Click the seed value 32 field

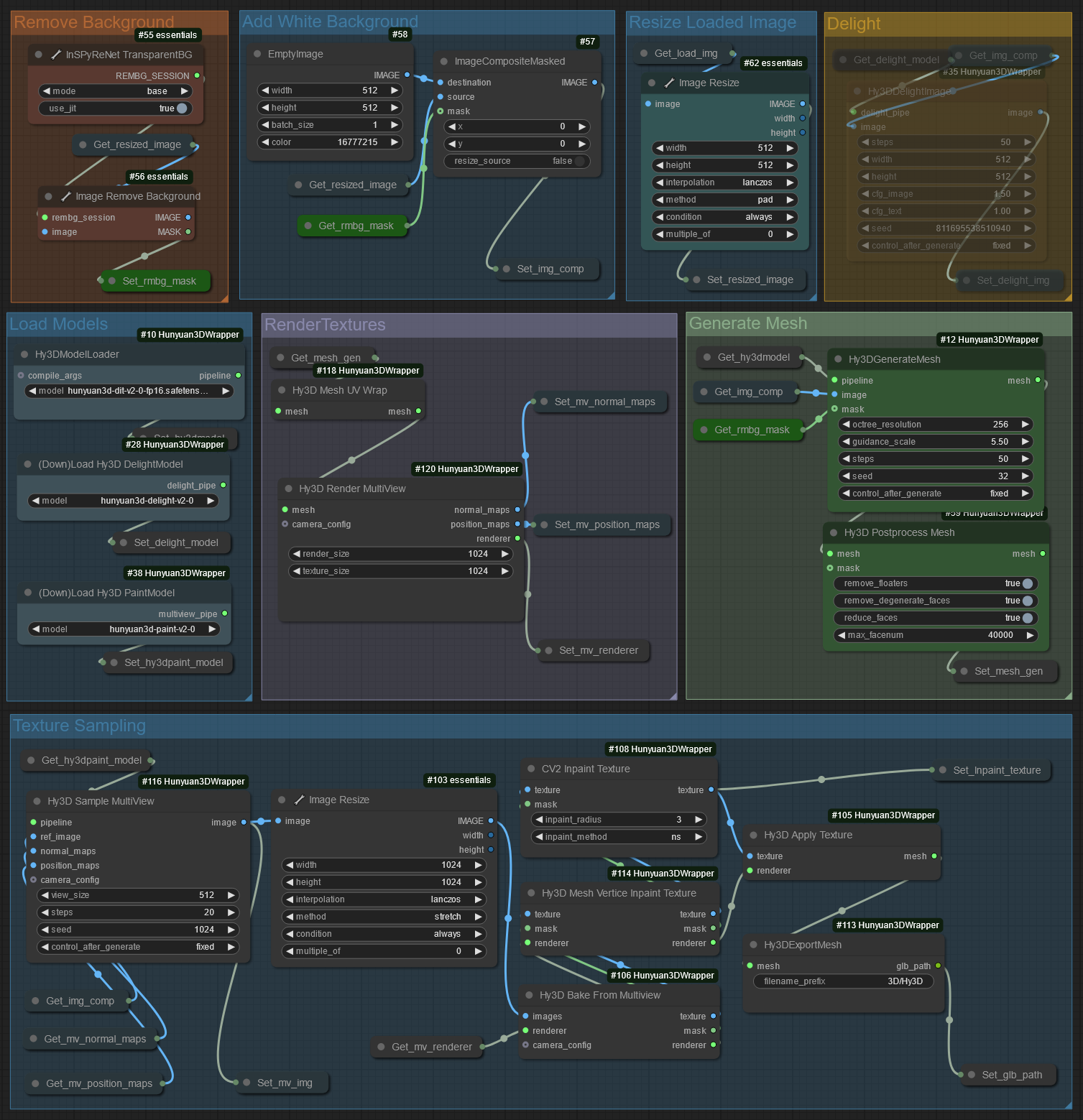[x=936, y=476]
